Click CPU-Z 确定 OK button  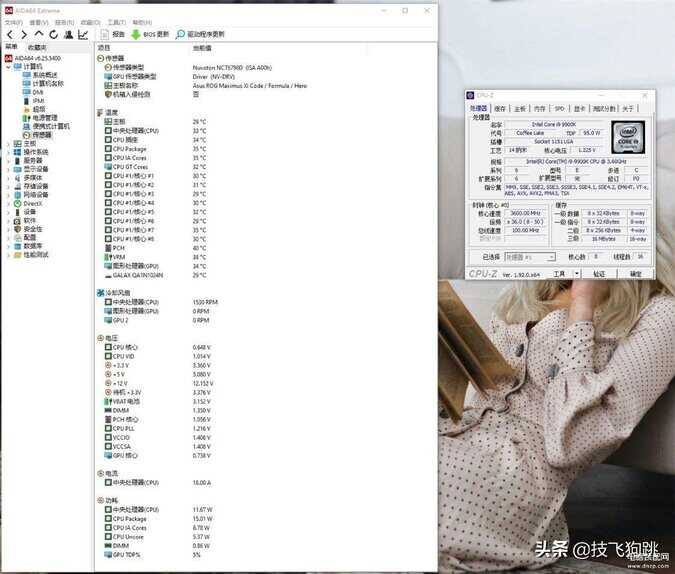point(636,273)
